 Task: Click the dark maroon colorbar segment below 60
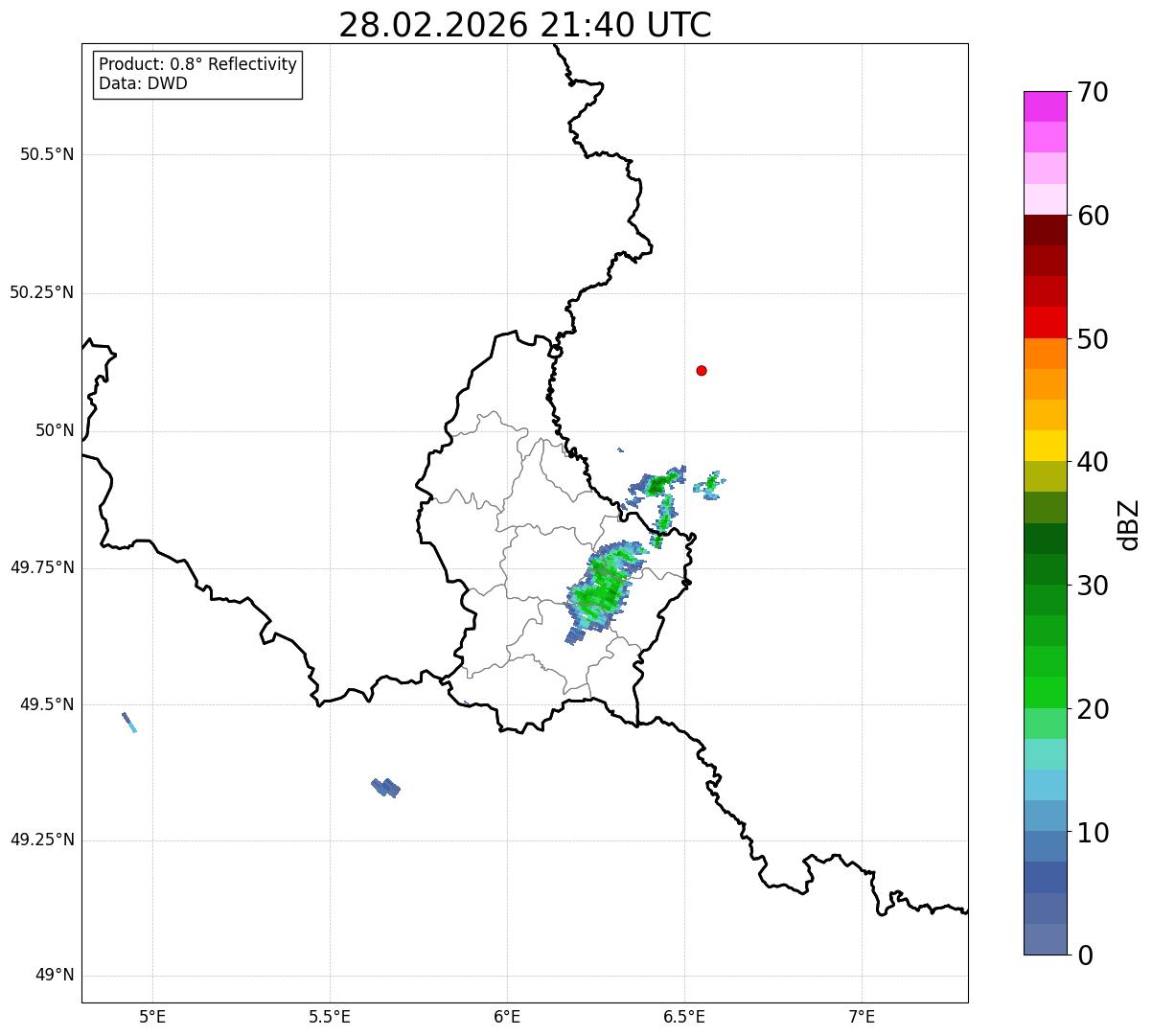coord(1045,230)
